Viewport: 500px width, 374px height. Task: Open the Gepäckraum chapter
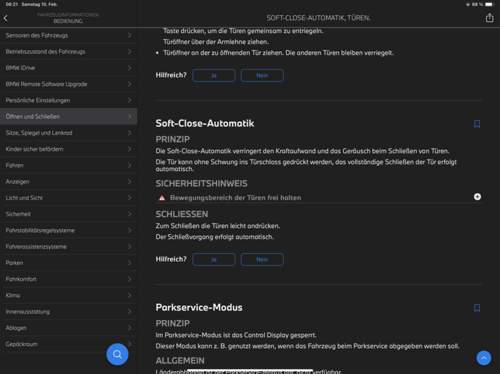tap(68, 344)
